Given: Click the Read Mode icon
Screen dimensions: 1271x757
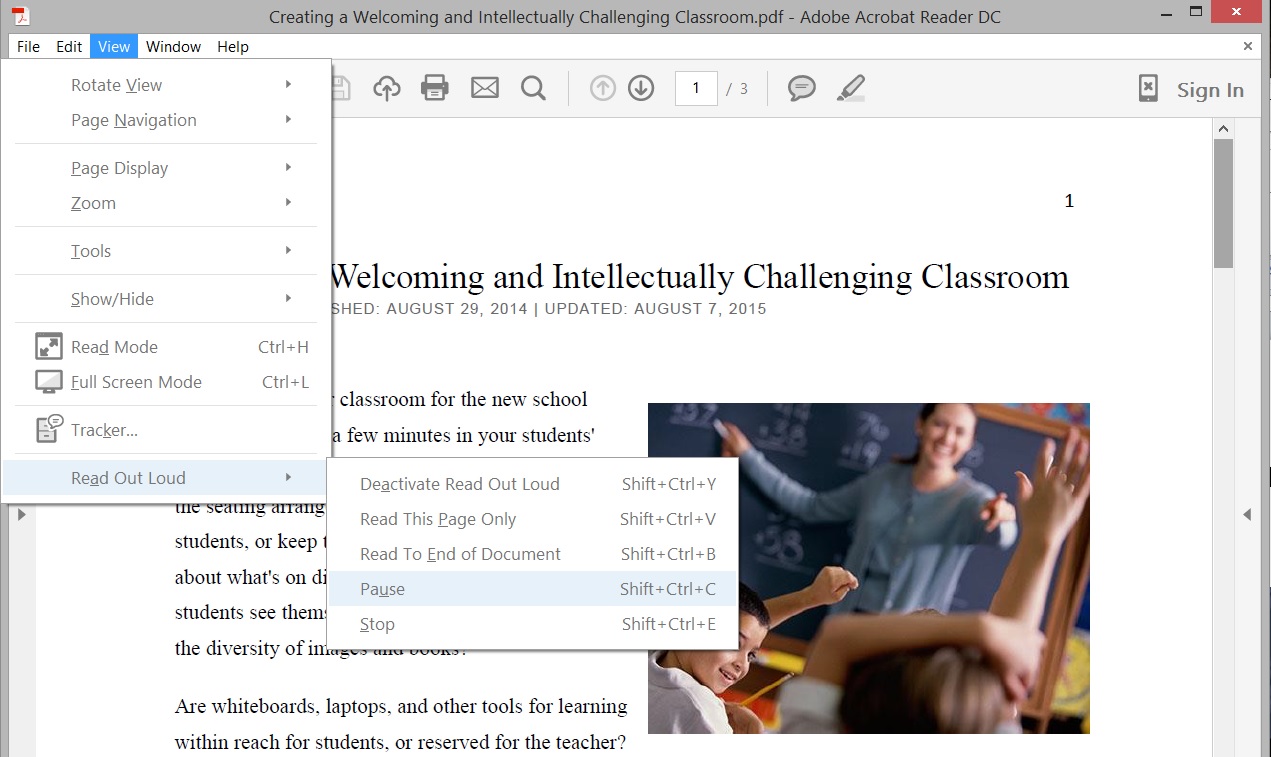Looking at the screenshot, I should click(48, 347).
